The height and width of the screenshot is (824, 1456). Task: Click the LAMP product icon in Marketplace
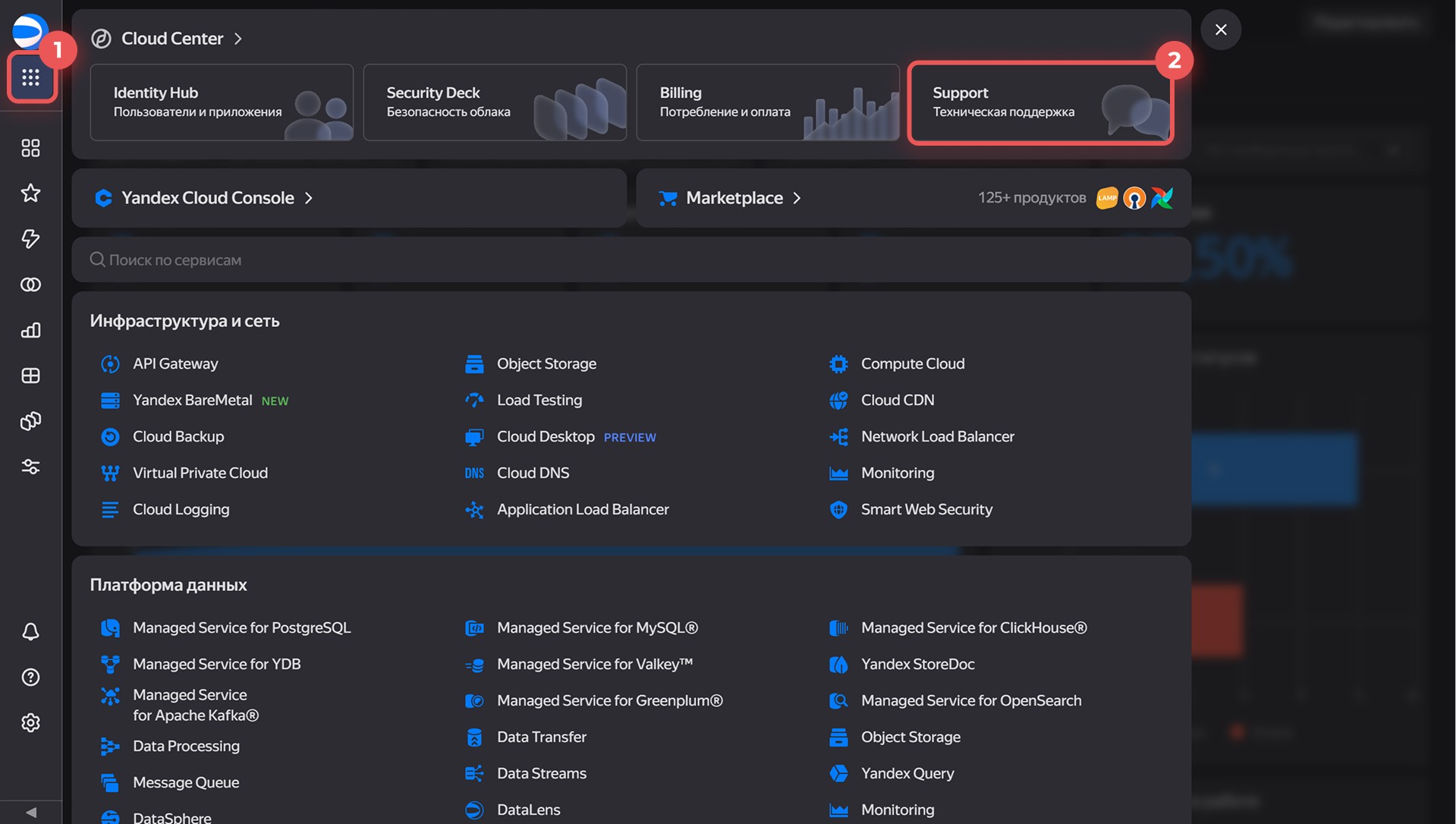1107,198
